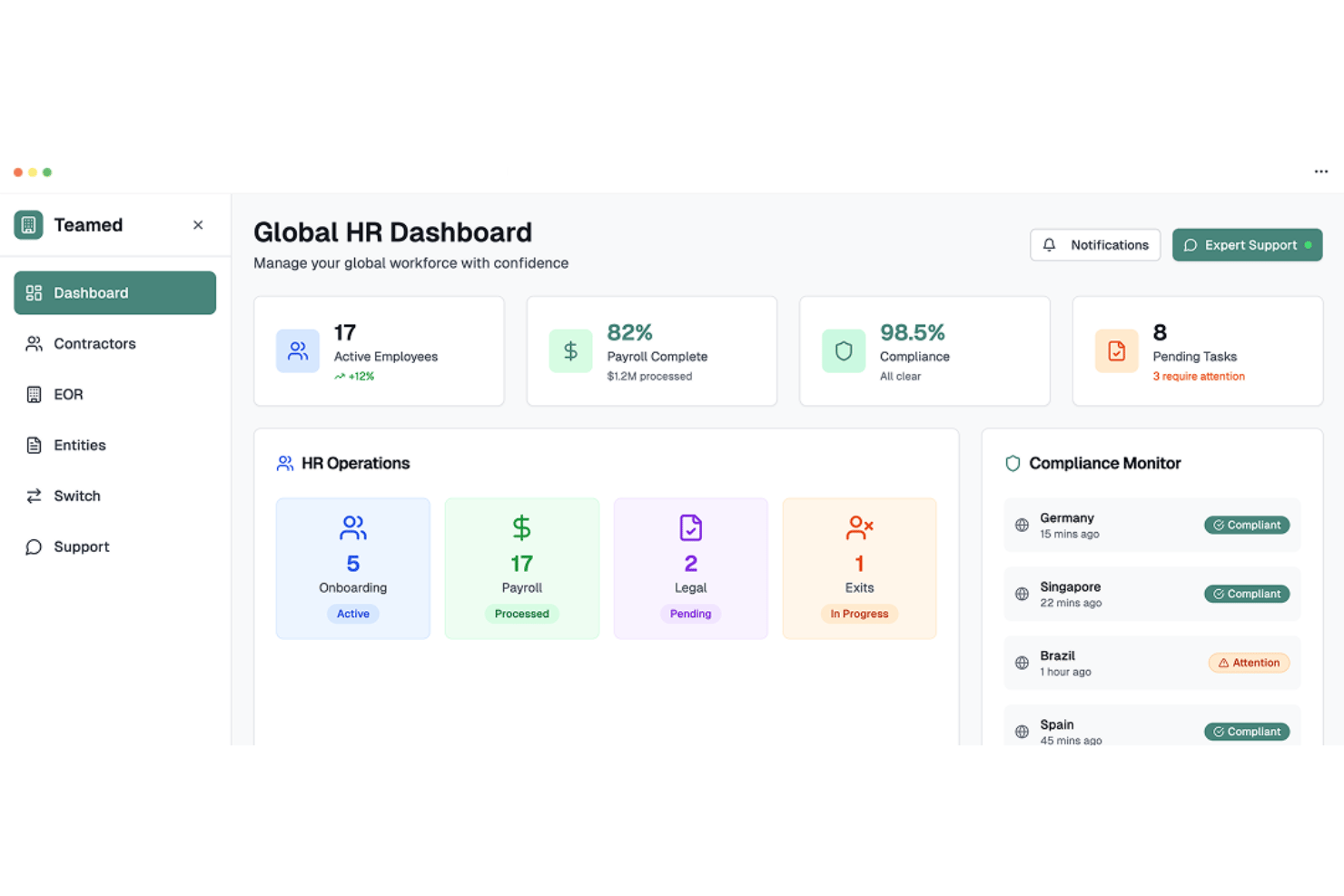Open the Entities section
The image size is (1344, 896).
pos(114,445)
